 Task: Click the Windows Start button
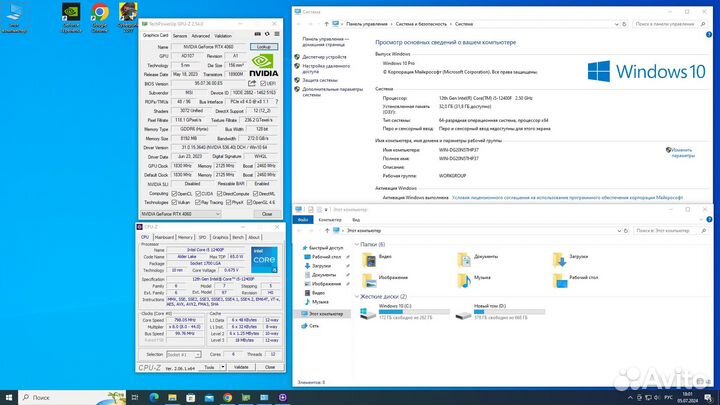coord(9,397)
